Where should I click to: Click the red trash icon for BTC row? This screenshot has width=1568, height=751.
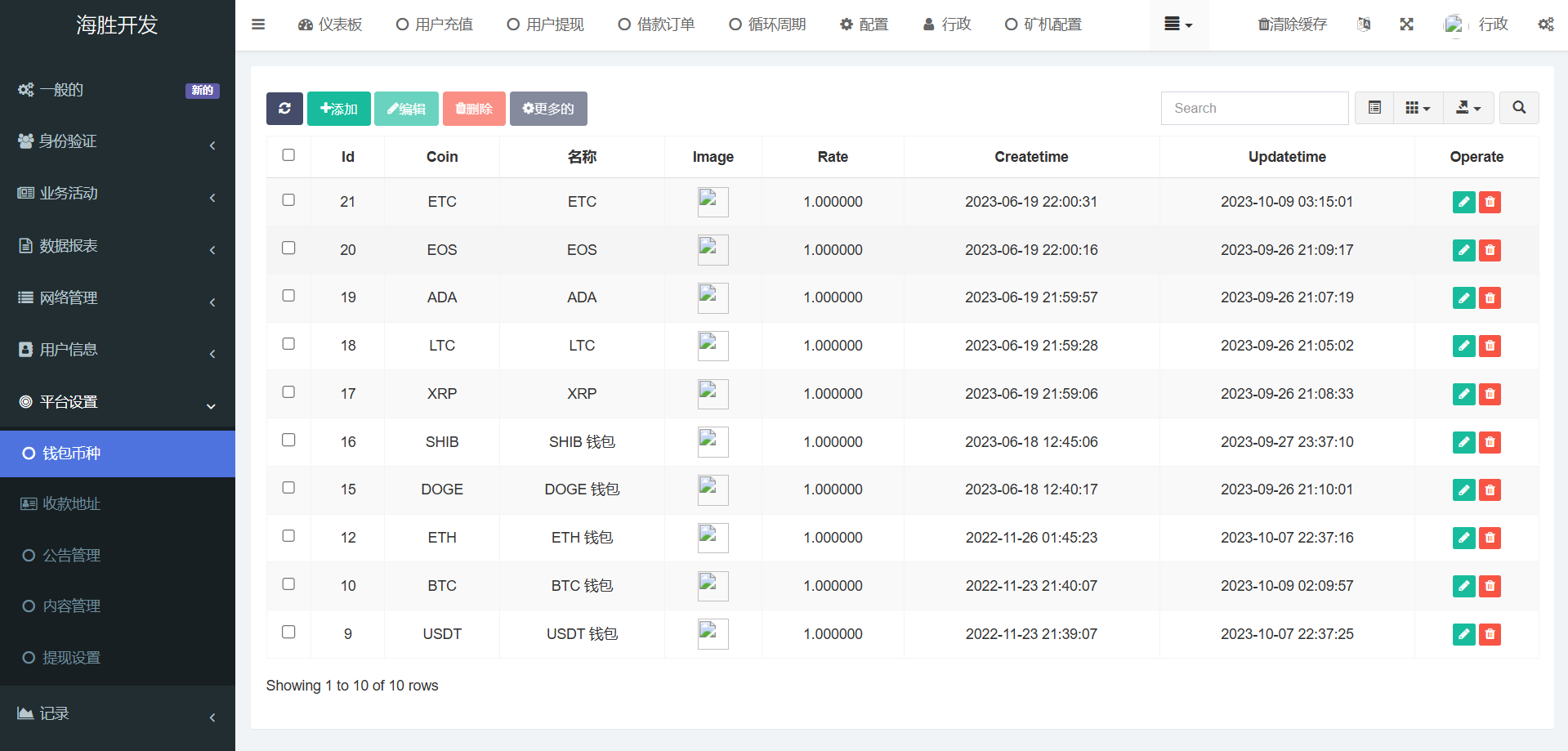[x=1490, y=586]
